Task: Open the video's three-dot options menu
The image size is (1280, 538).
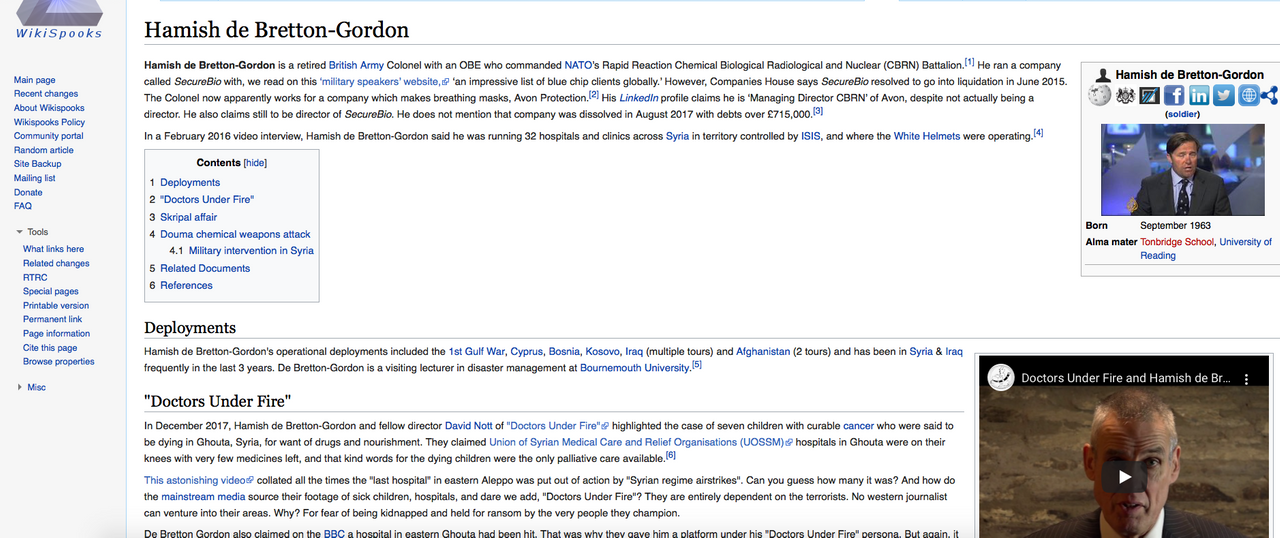Action: [1246, 379]
